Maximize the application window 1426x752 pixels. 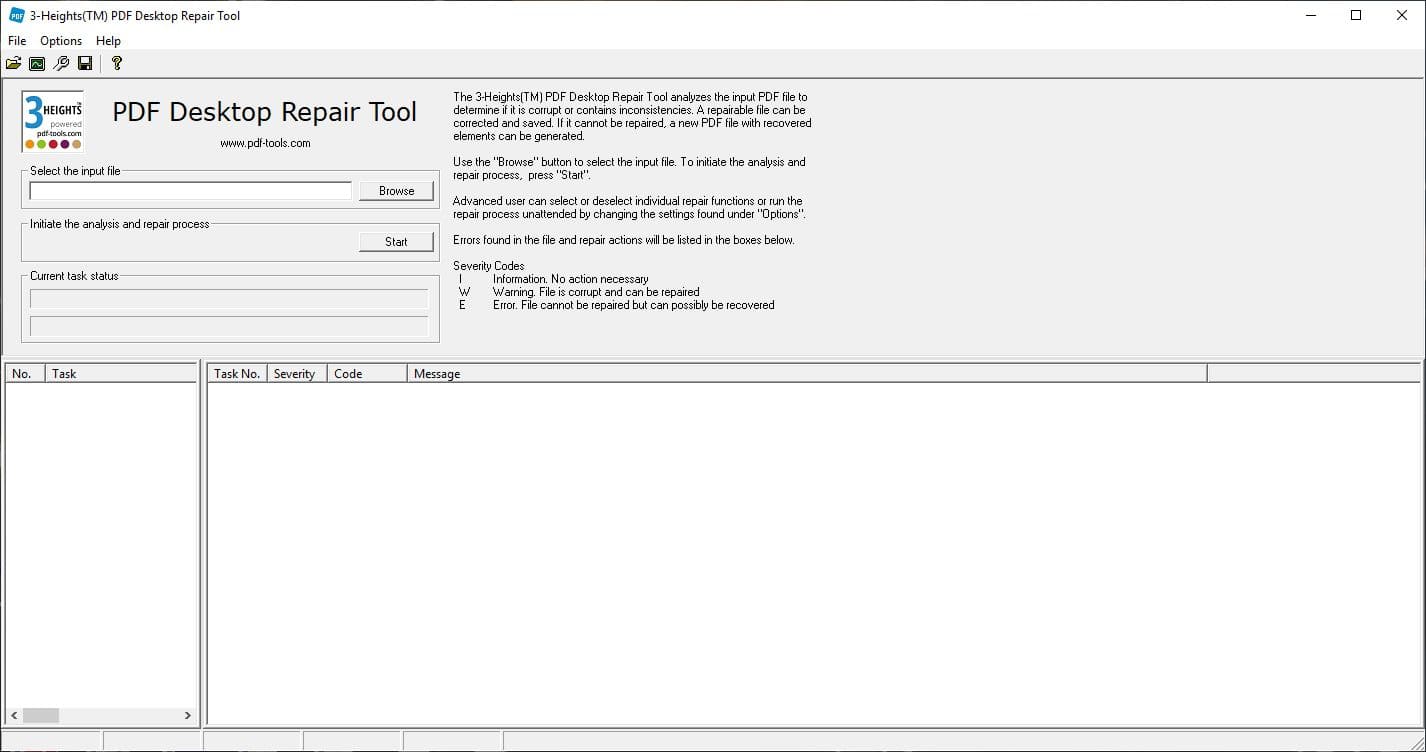click(1356, 15)
